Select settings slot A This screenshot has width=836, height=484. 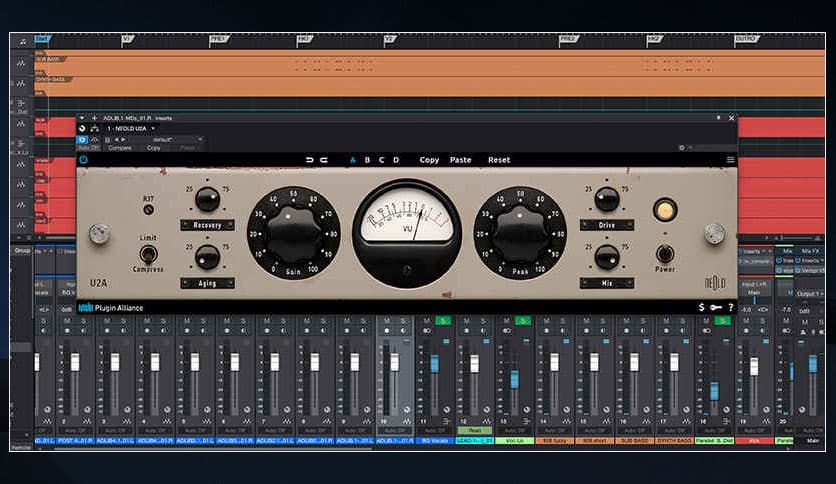(x=352, y=160)
